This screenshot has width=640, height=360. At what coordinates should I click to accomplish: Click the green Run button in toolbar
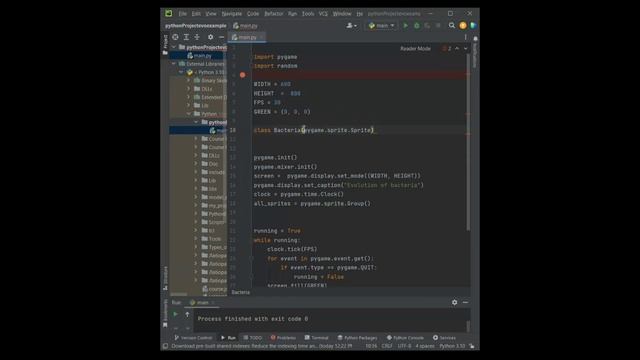[x=405, y=25]
